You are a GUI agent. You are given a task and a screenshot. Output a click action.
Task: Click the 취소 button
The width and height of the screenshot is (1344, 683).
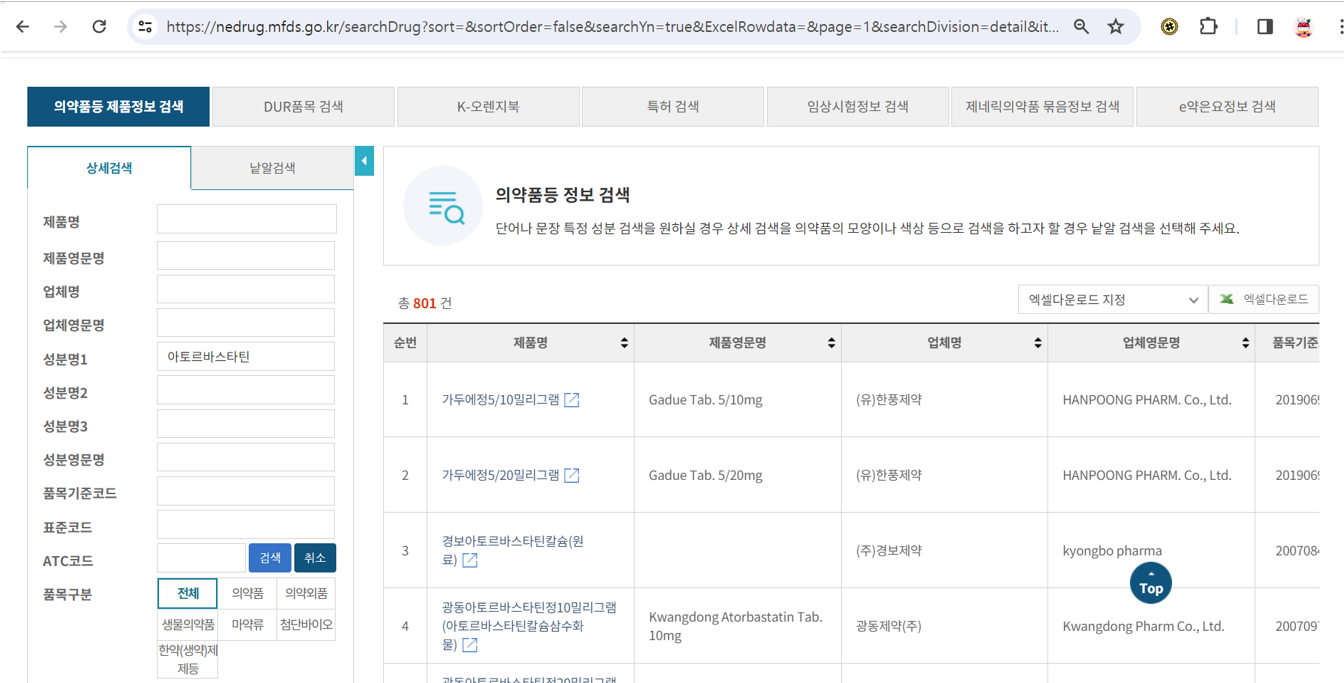pyautogui.click(x=315, y=558)
